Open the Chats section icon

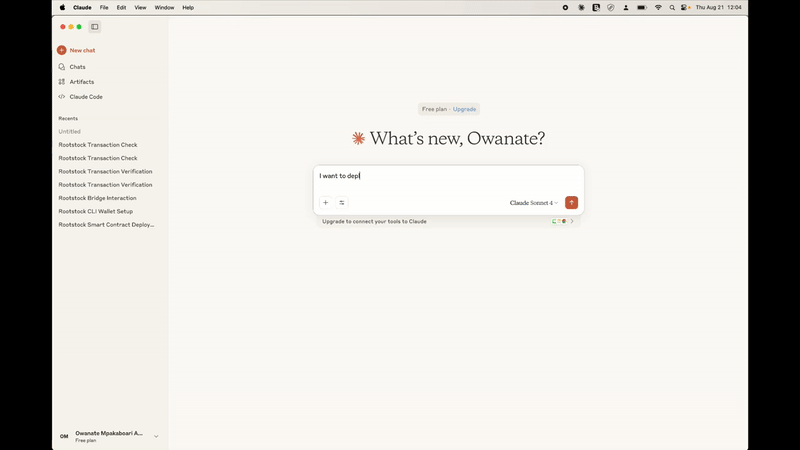(x=62, y=67)
